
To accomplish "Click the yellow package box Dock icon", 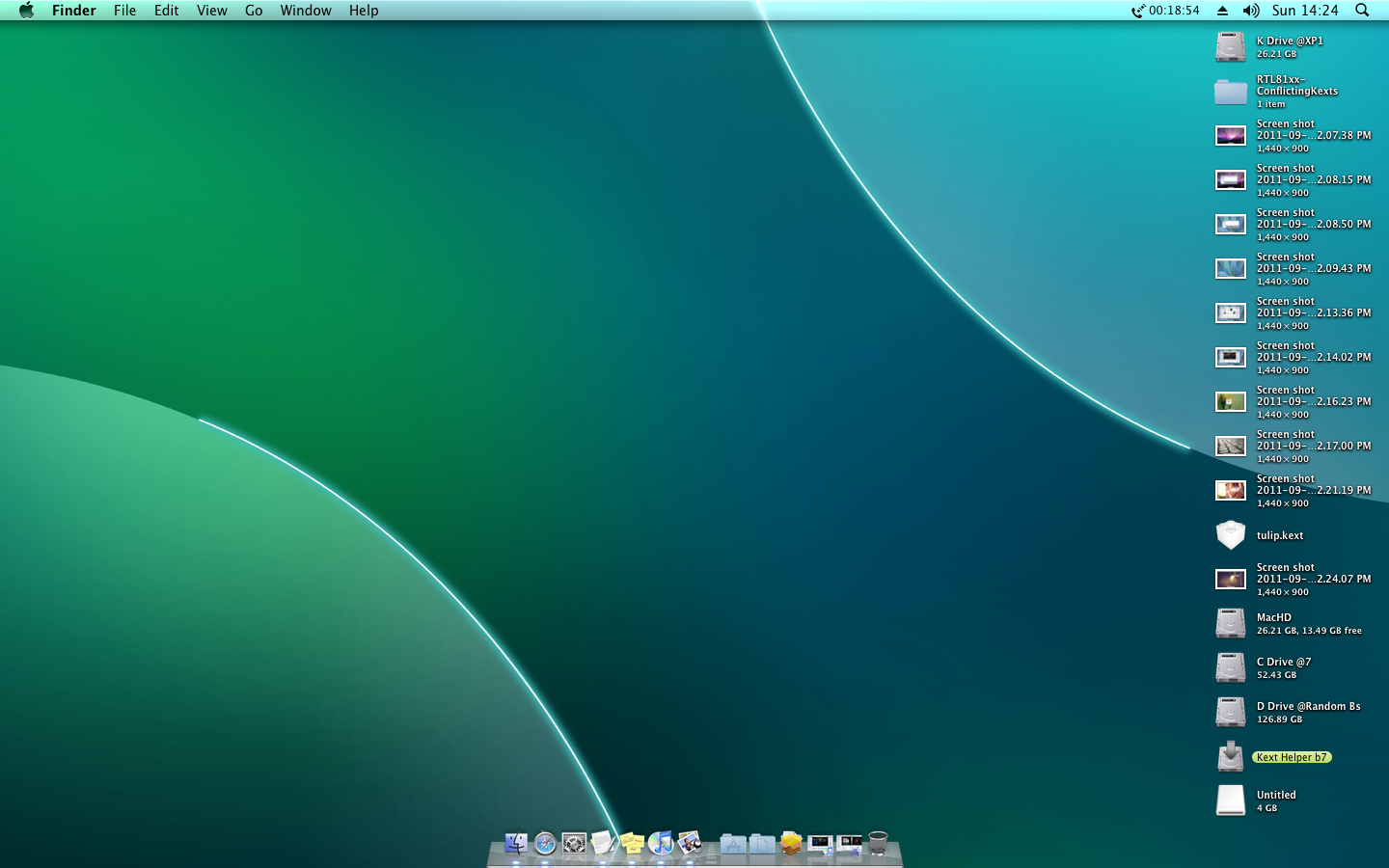I will click(791, 844).
